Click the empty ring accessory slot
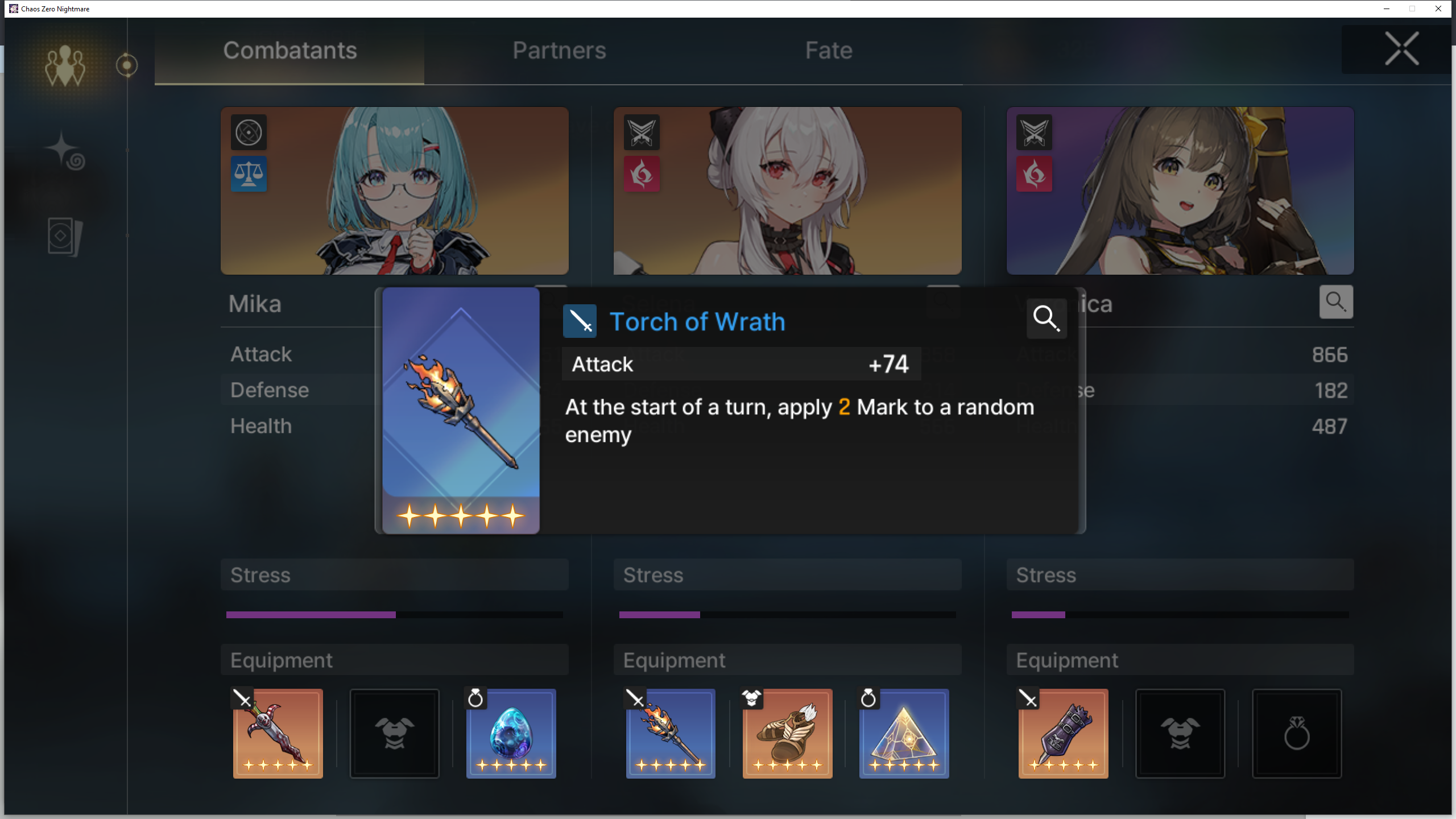 tap(1297, 733)
